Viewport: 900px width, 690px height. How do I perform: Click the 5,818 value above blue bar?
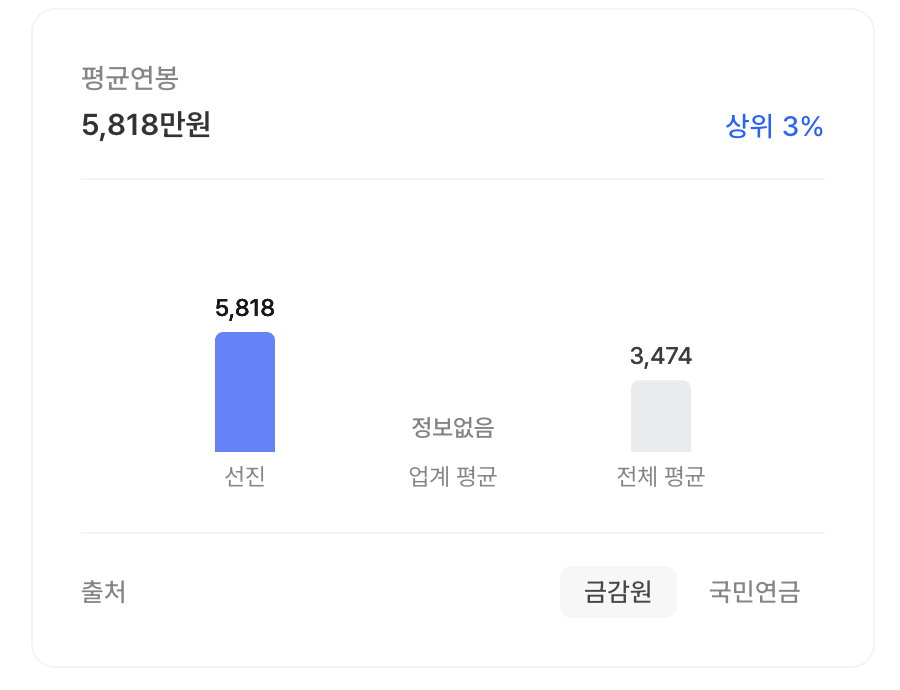pos(245,308)
